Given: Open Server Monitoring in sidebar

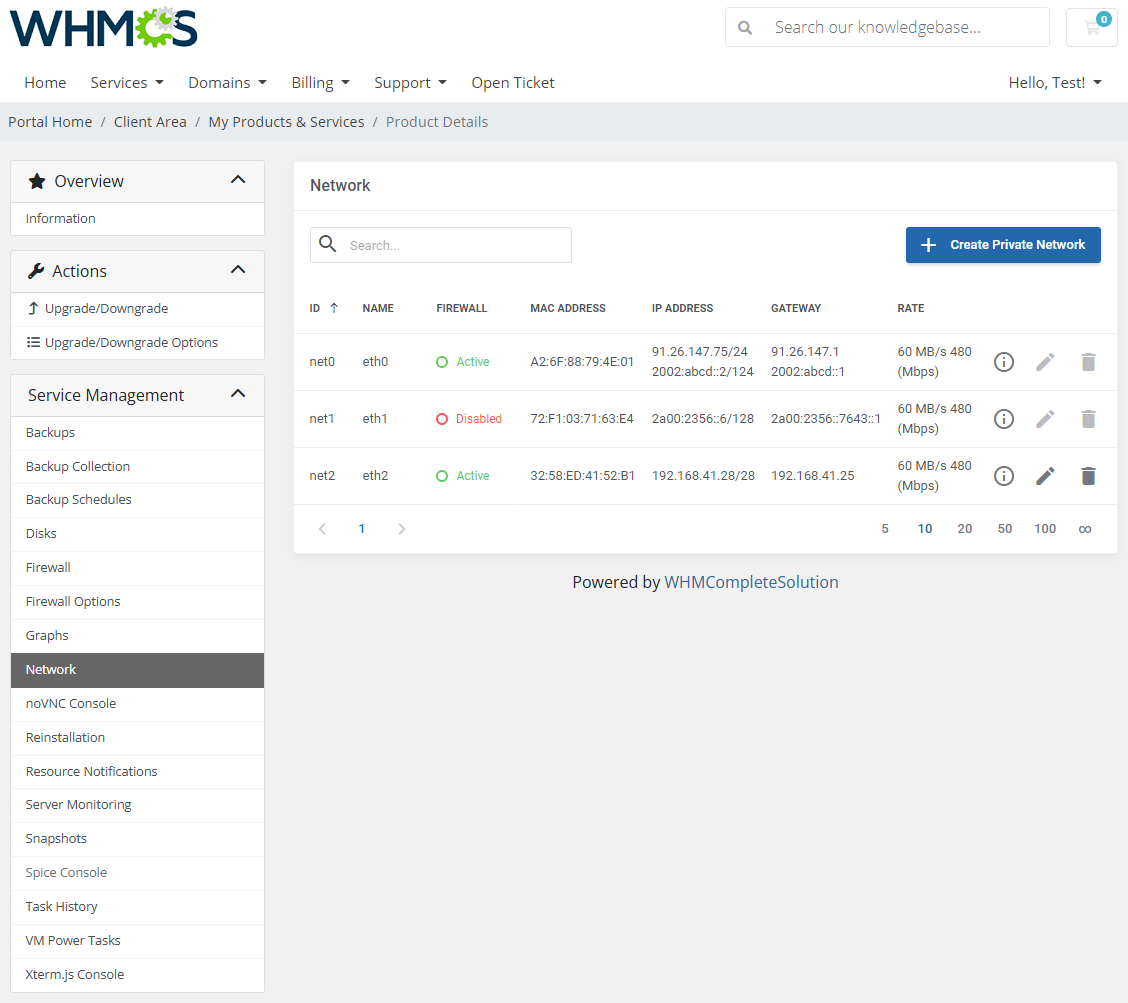Looking at the screenshot, I should [x=137, y=805].
